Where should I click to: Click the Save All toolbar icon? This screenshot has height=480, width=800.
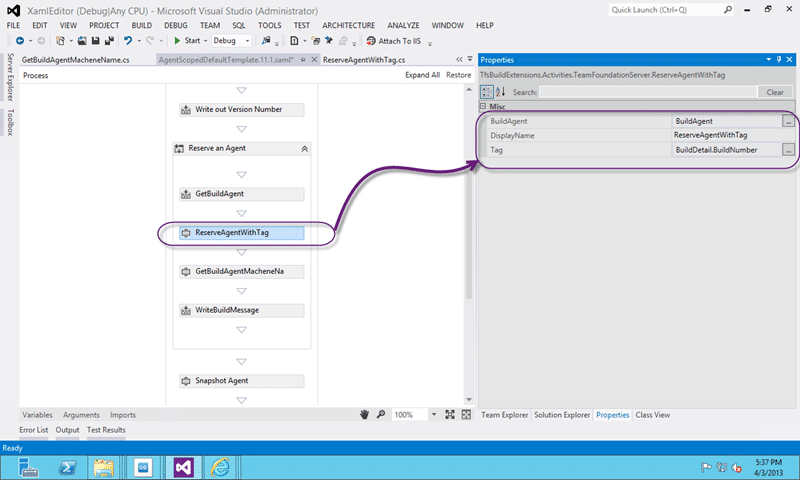click(x=109, y=41)
